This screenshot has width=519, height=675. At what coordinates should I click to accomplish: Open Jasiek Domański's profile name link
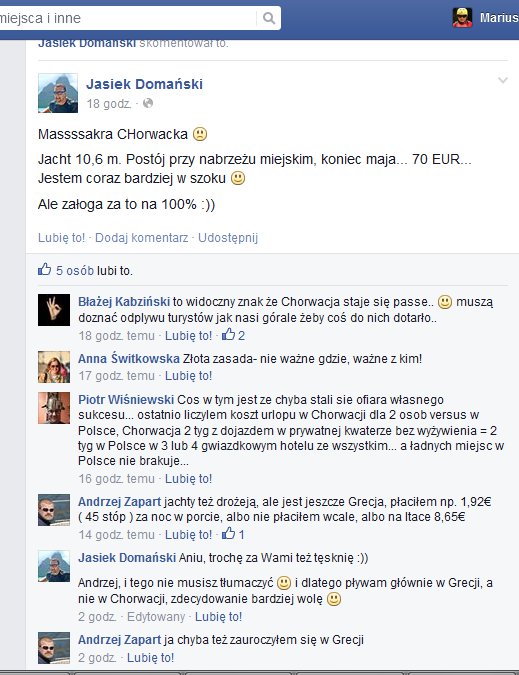pyautogui.click(x=145, y=84)
